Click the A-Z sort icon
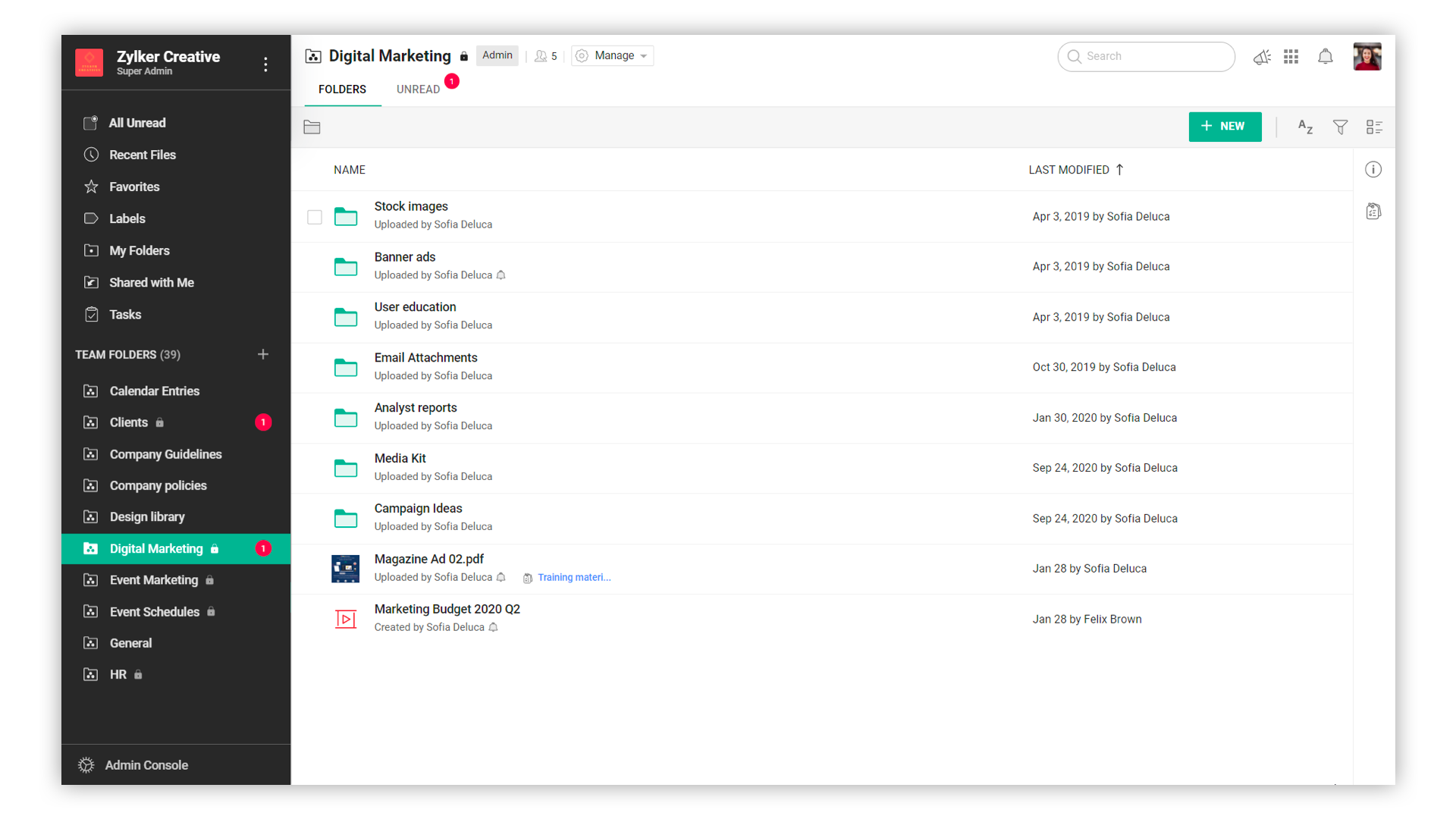The width and height of the screenshot is (1456, 819). [1305, 127]
